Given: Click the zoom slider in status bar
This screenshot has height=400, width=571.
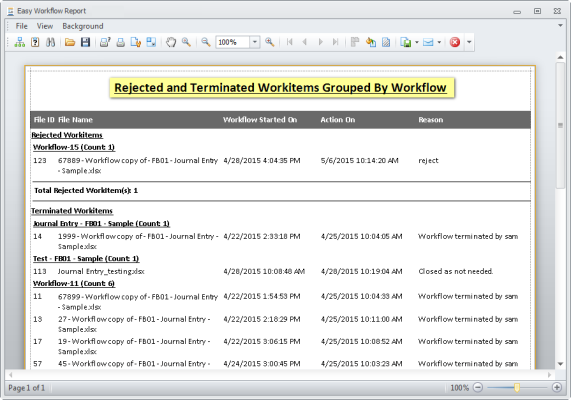Looking at the screenshot, I should [517, 388].
